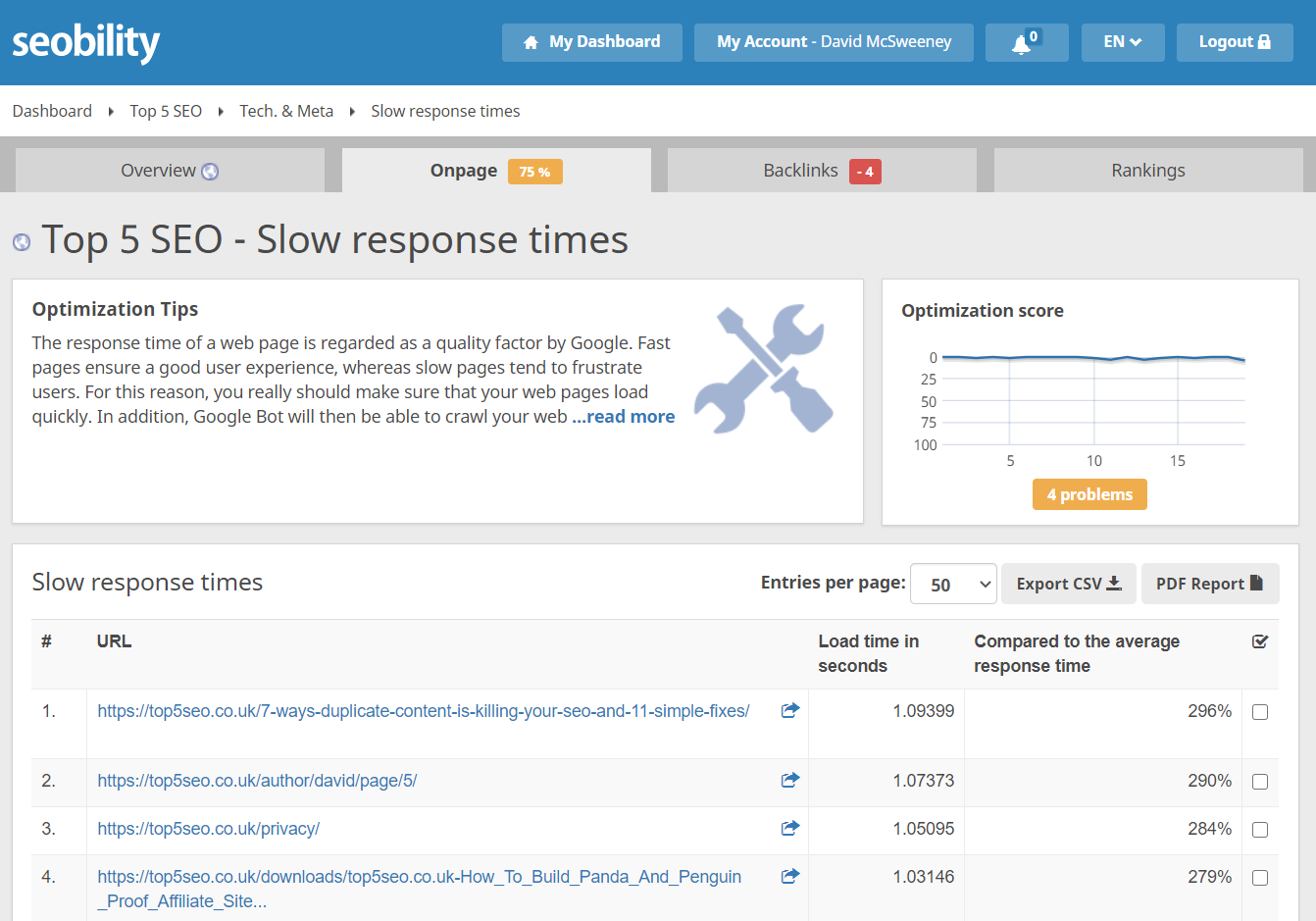
Task: Open the Rankings tab
Action: click(1148, 171)
